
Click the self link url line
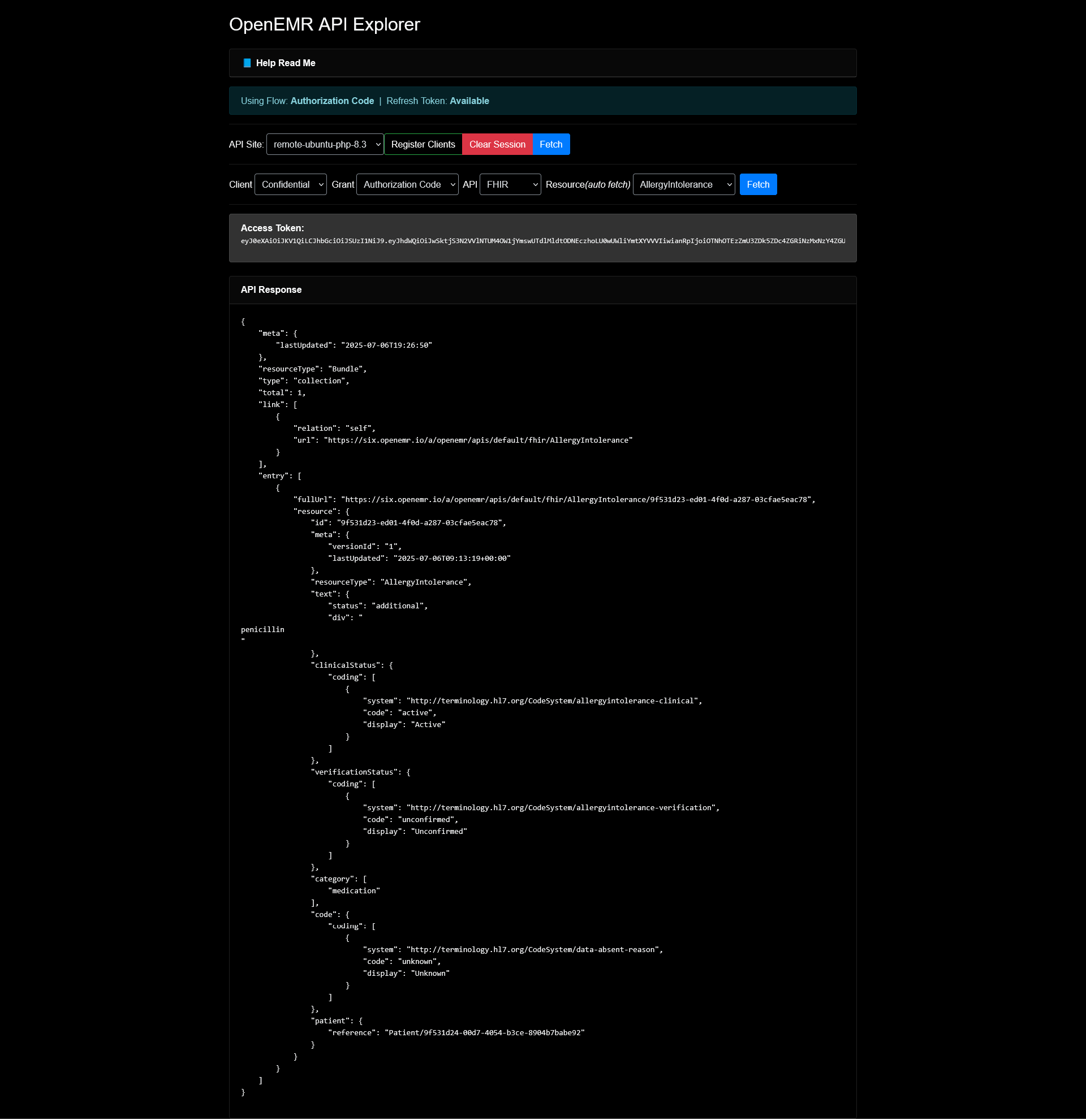coord(463,440)
